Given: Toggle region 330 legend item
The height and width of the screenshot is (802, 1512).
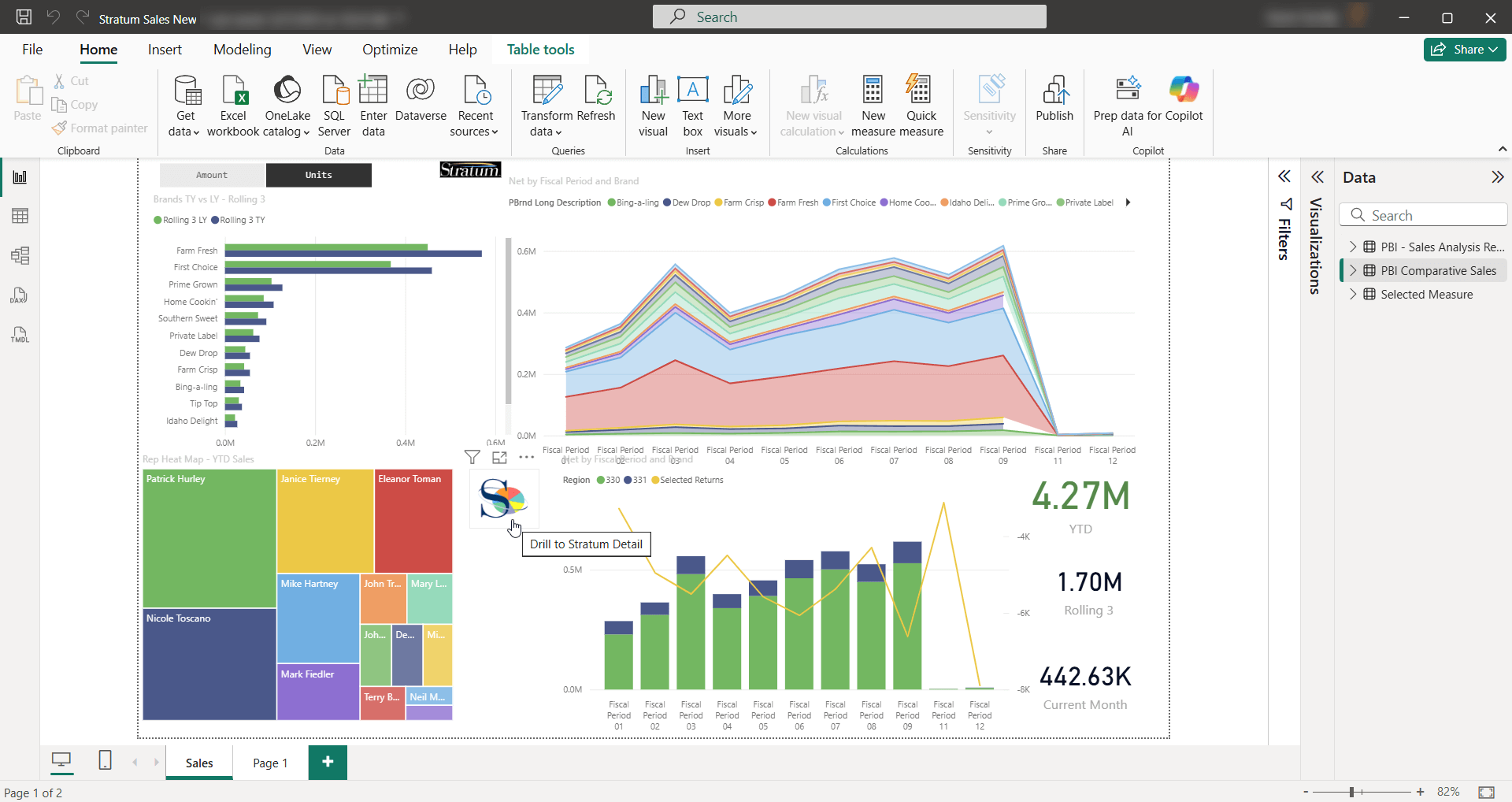Looking at the screenshot, I should (x=609, y=480).
